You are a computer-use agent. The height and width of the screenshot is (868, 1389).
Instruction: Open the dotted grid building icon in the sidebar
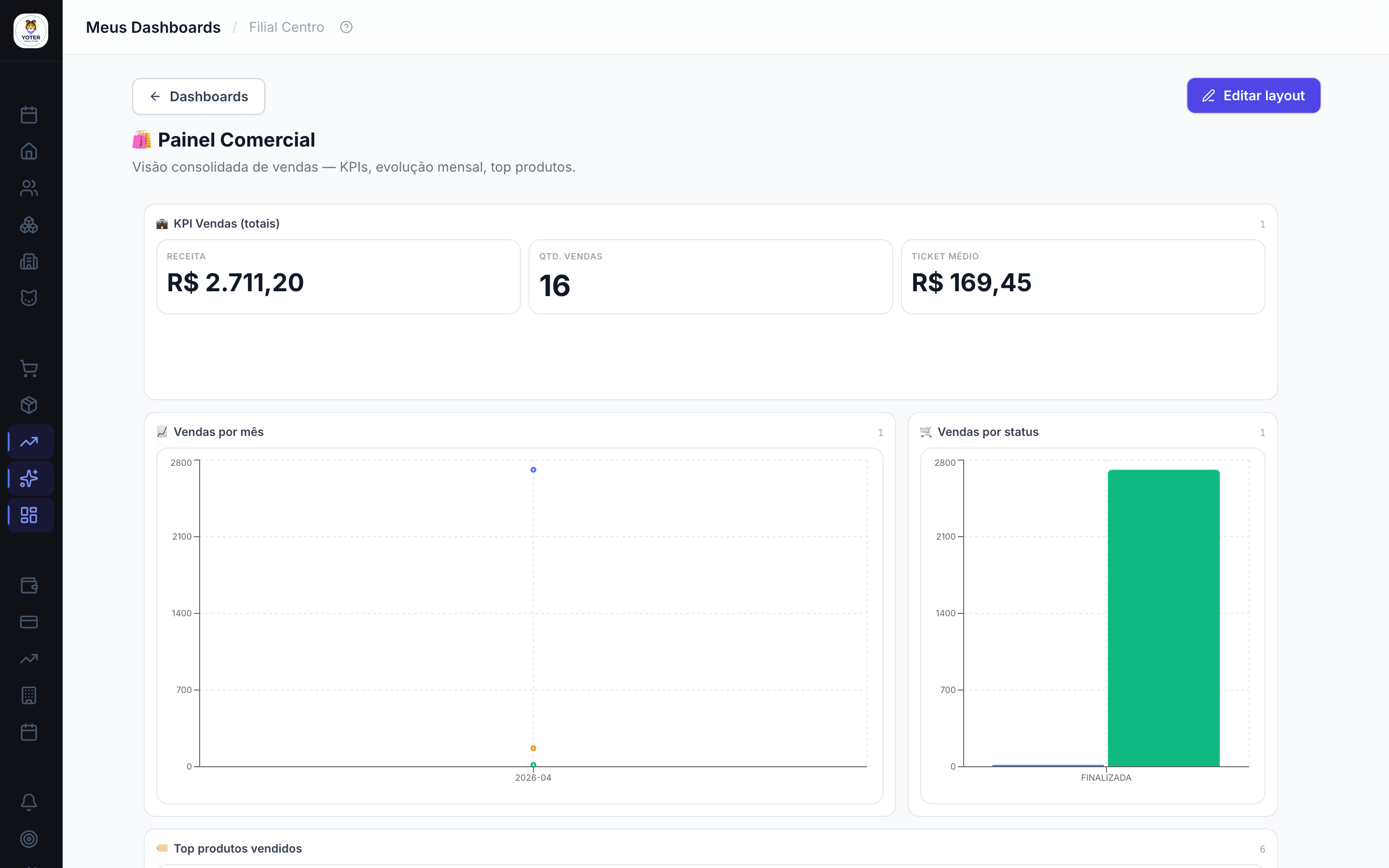coord(29,696)
